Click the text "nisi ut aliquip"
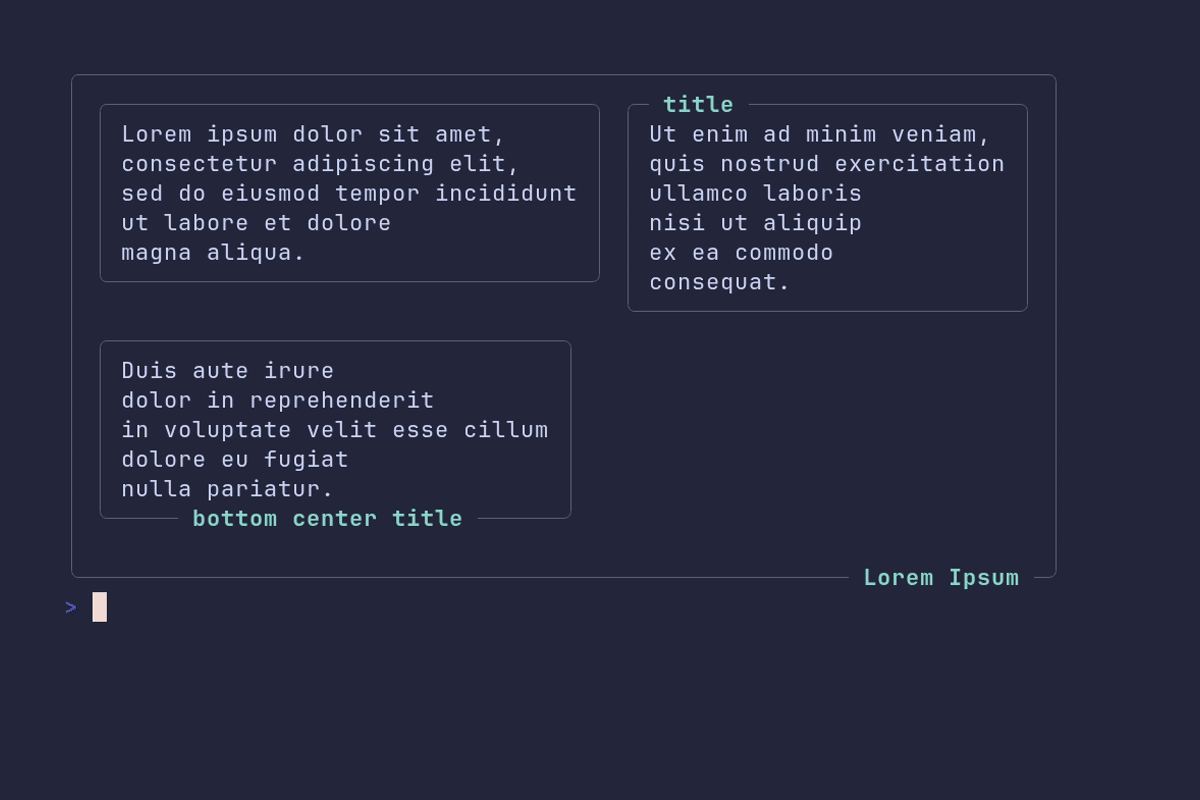1200x800 pixels. [x=755, y=222]
